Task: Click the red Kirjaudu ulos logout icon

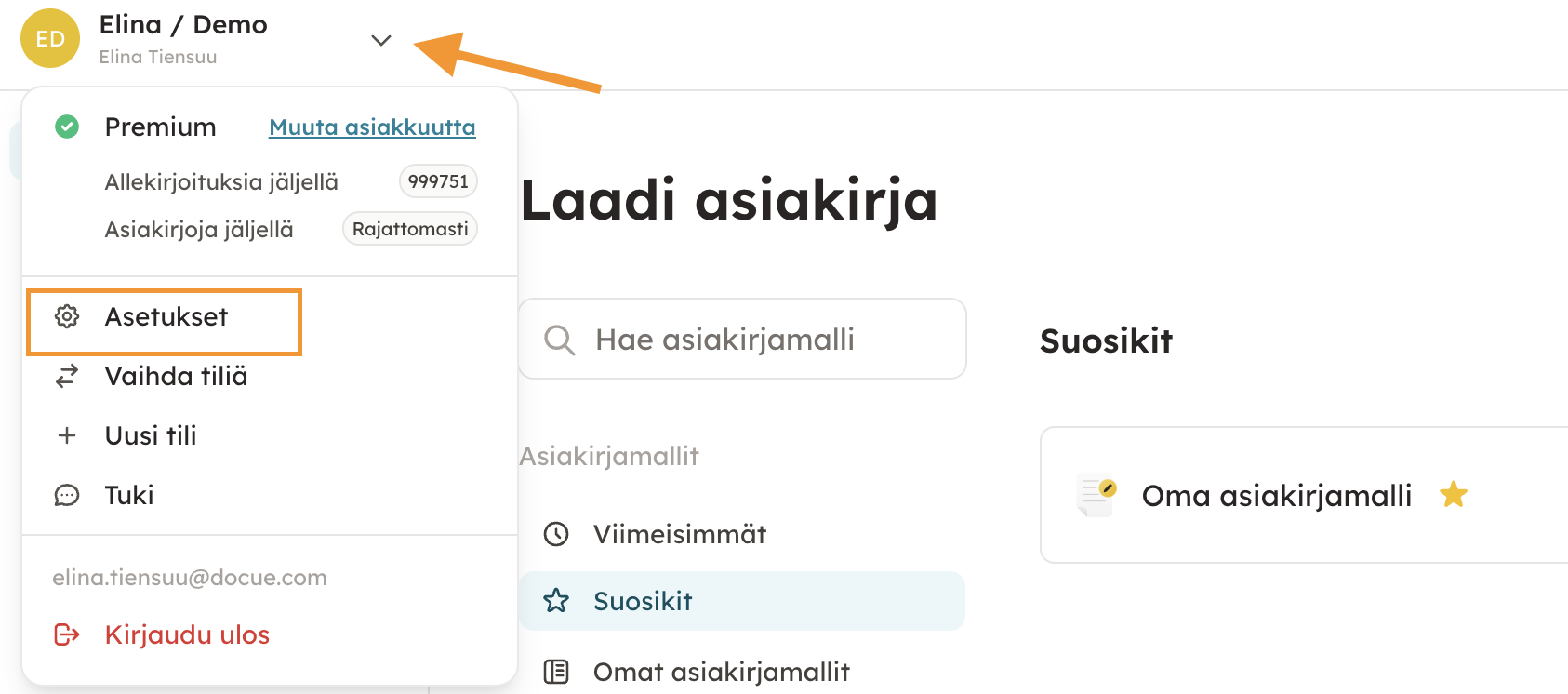Action: click(x=67, y=634)
